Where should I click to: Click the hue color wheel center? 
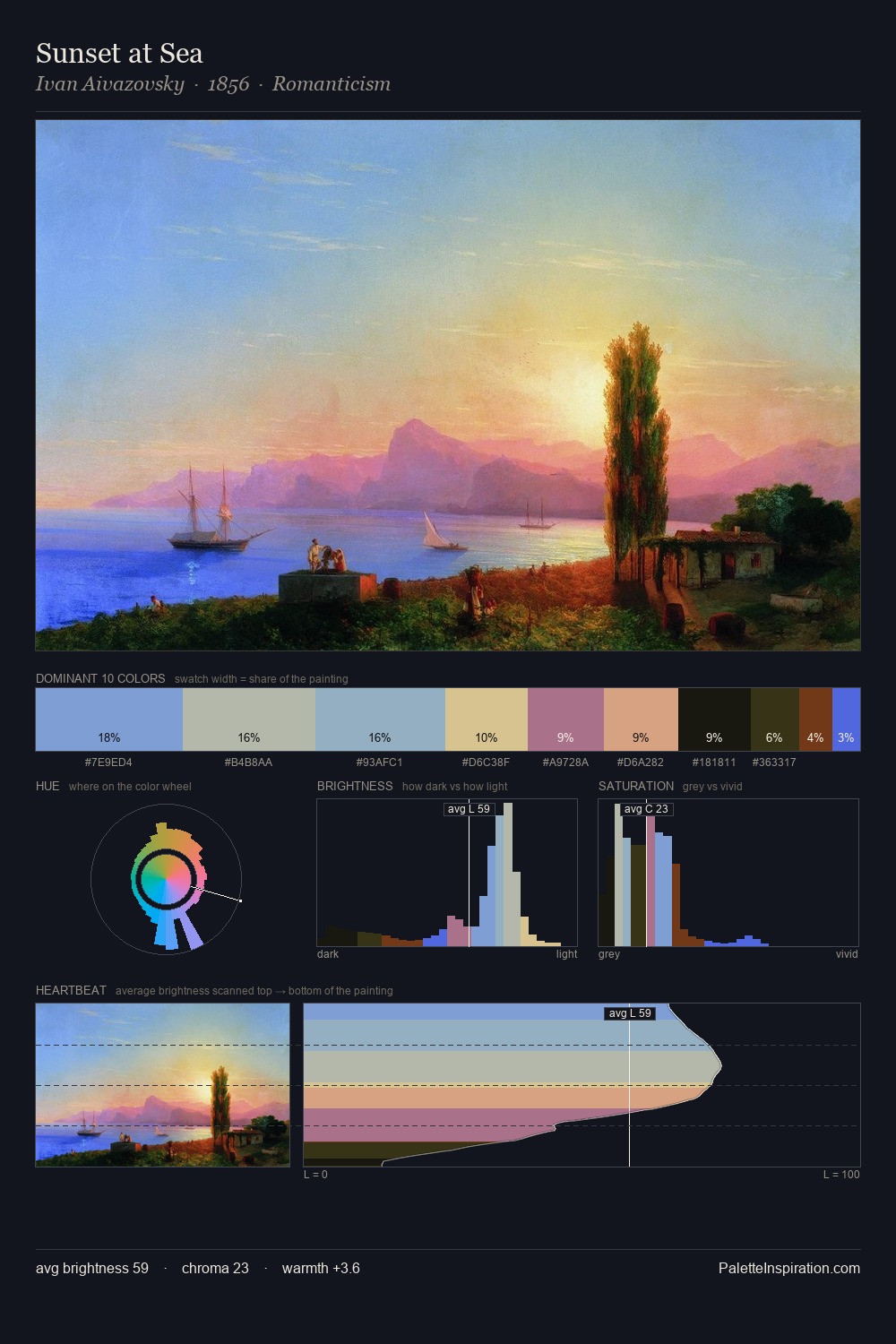point(166,879)
